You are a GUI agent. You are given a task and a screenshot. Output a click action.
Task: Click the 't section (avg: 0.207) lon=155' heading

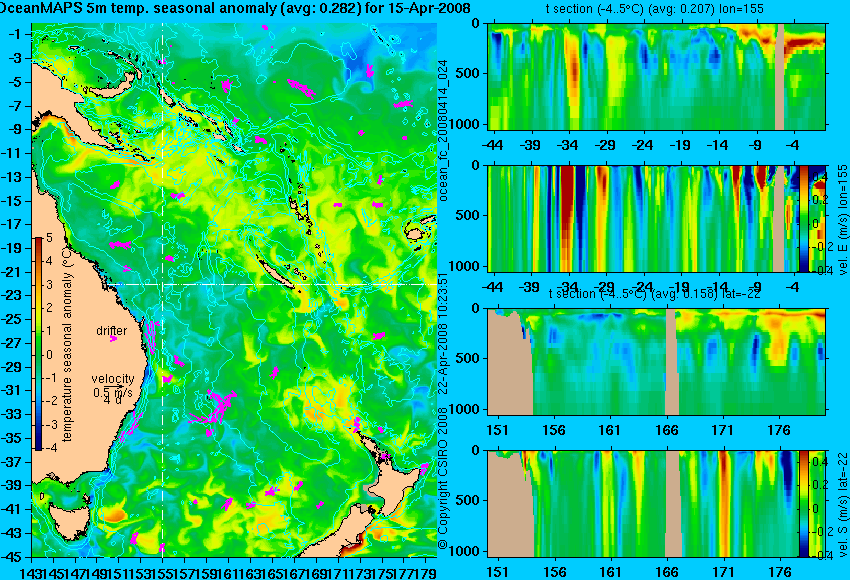pyautogui.click(x=655, y=9)
